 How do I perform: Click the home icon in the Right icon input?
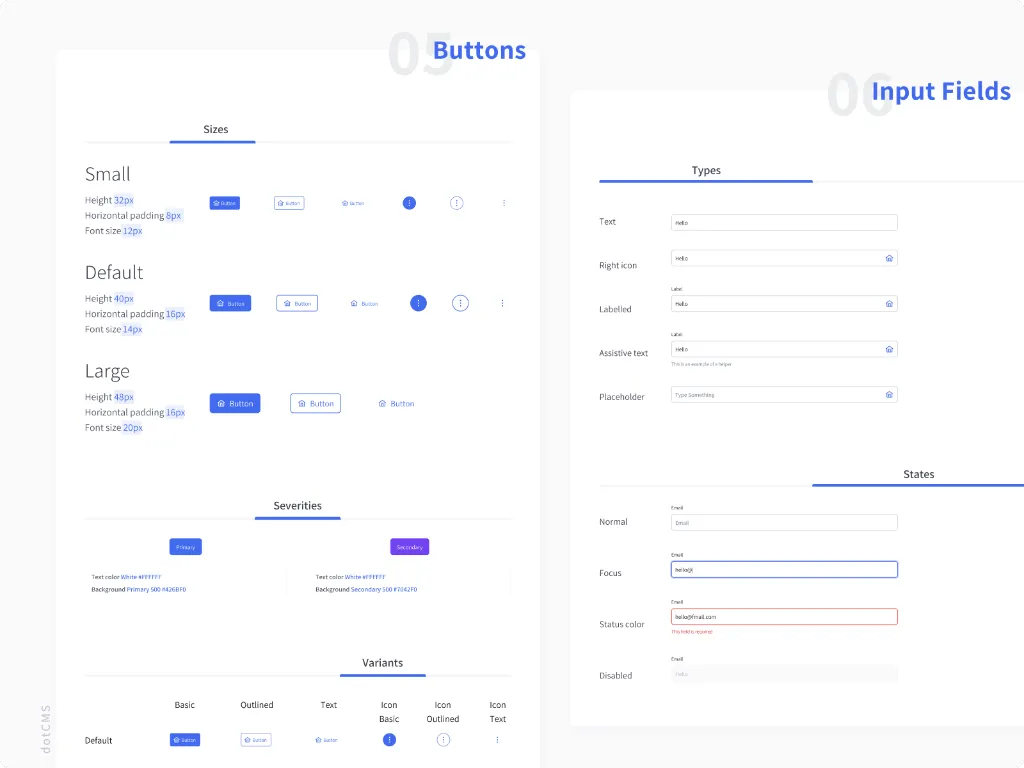pos(889,258)
